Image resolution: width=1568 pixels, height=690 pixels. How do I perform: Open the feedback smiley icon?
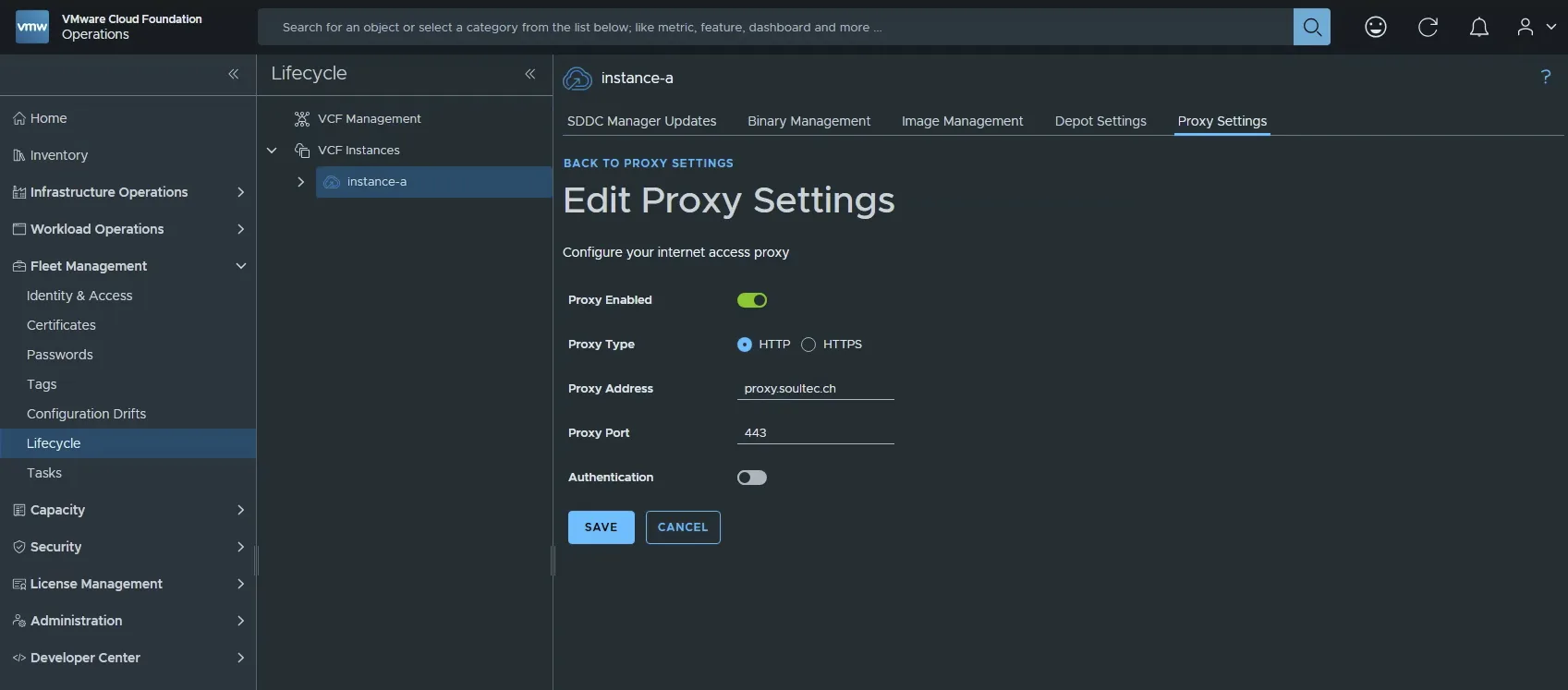pos(1376,27)
